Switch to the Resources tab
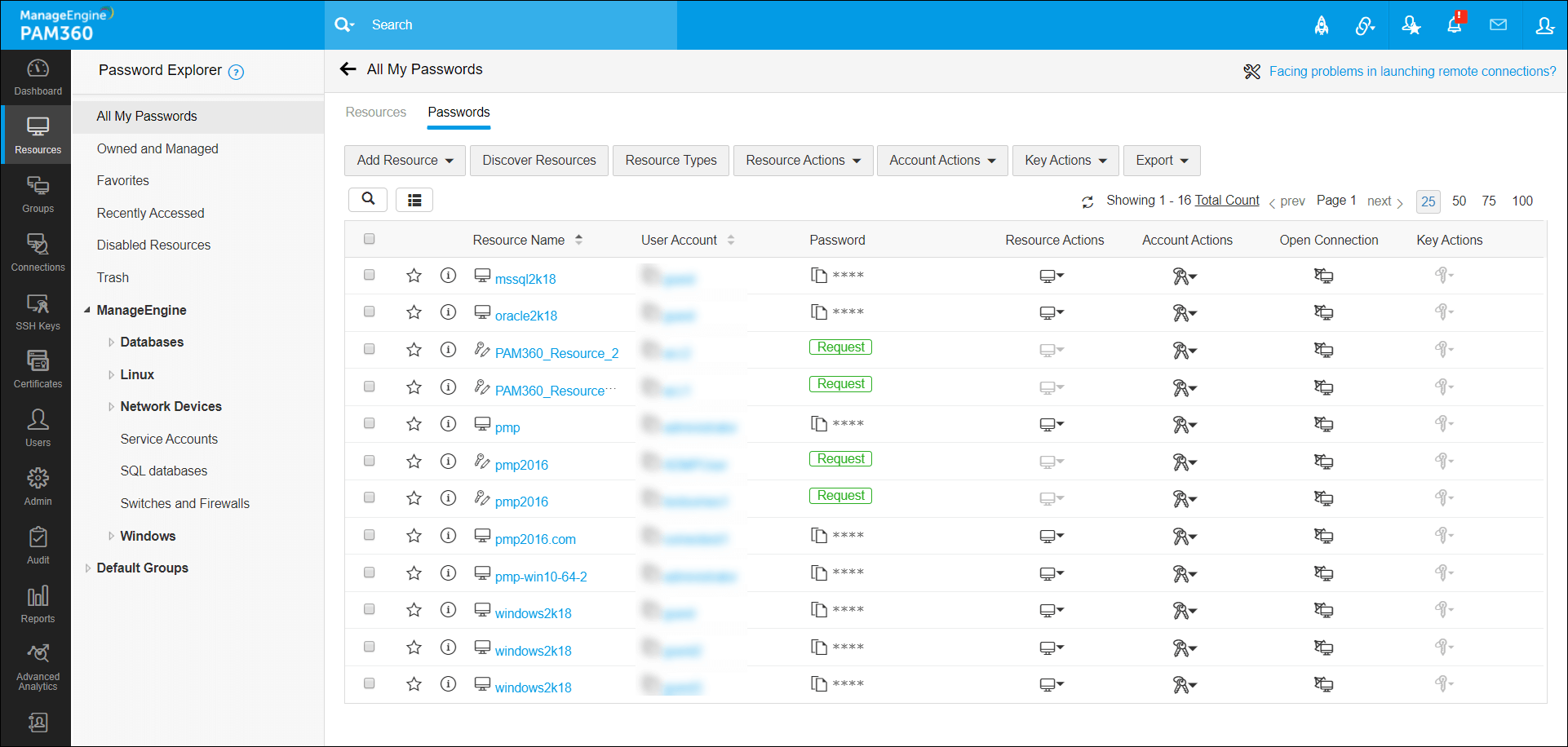 coord(376,113)
